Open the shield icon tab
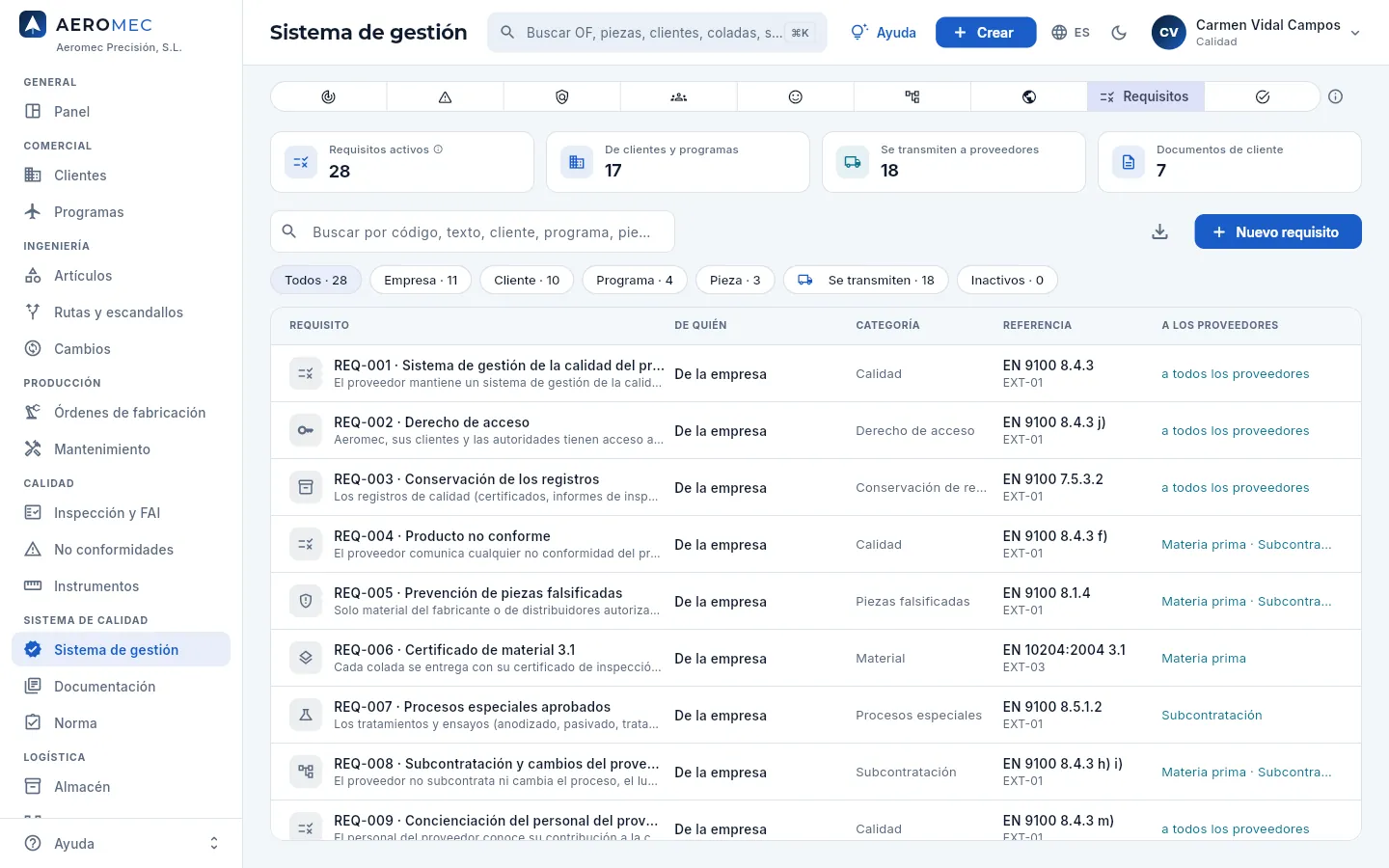The width and height of the screenshot is (1389, 868). 562,96
